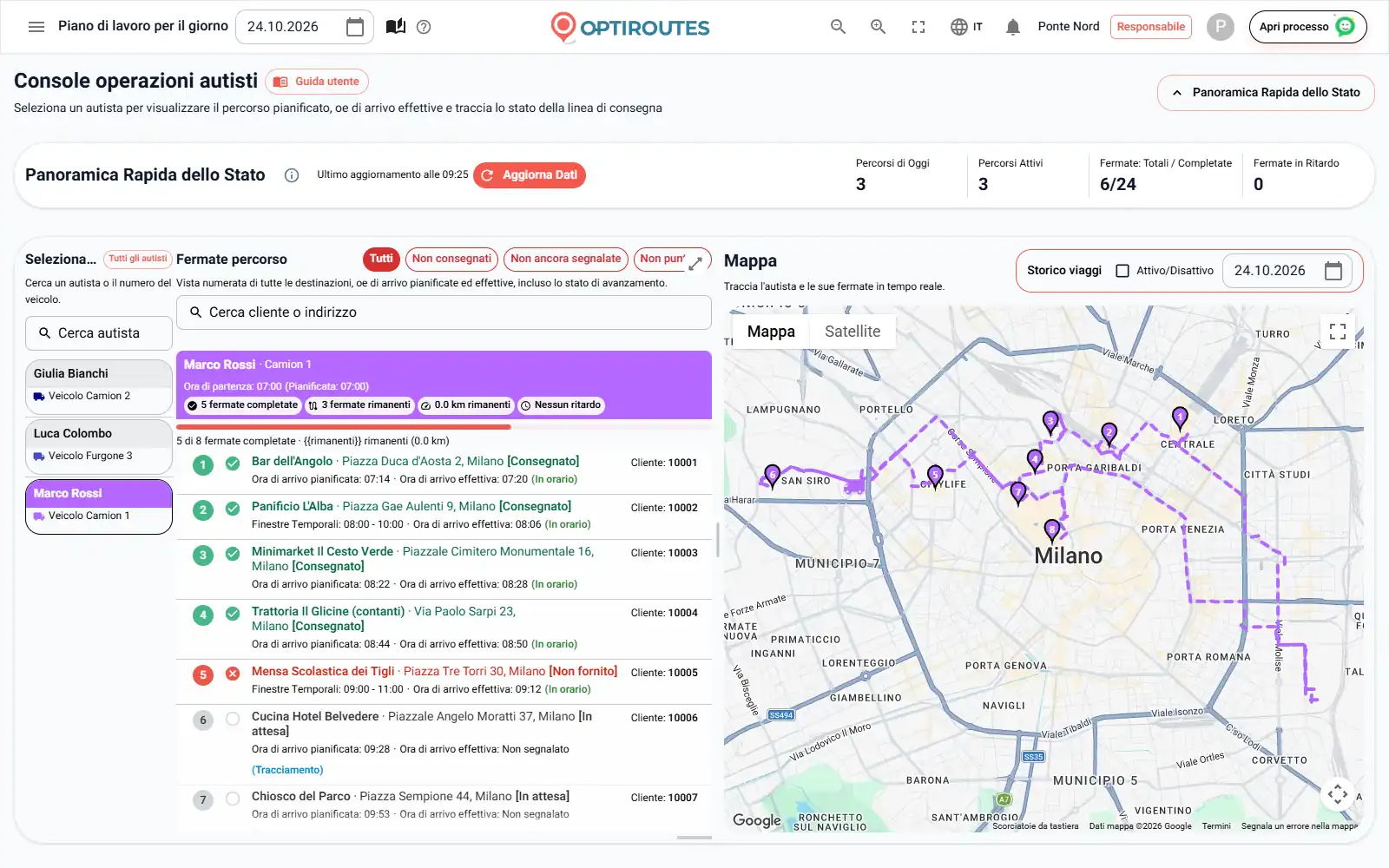Toggle status circle for stop 6 Cucina Hotel Belvedere

[x=233, y=719]
